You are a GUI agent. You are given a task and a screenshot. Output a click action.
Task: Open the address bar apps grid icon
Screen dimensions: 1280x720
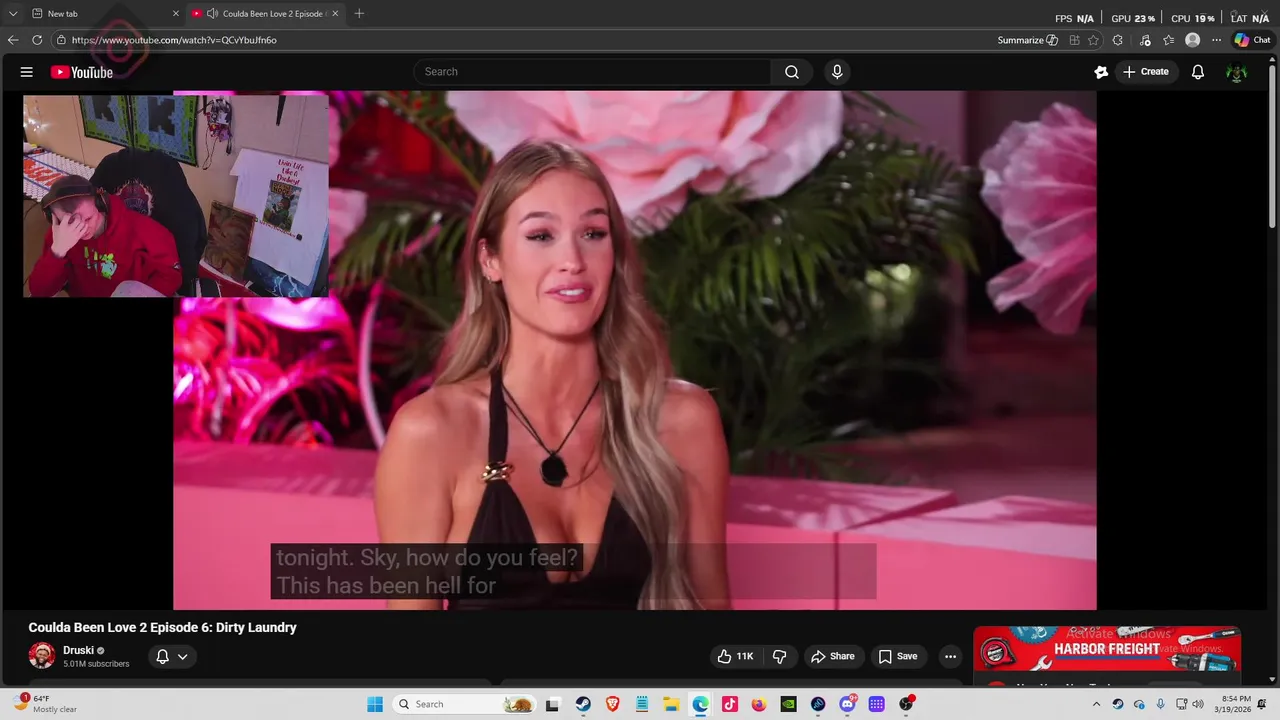[1074, 40]
